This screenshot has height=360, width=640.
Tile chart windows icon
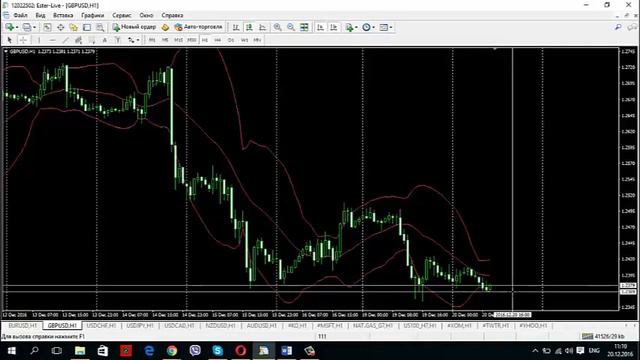coord(304,27)
